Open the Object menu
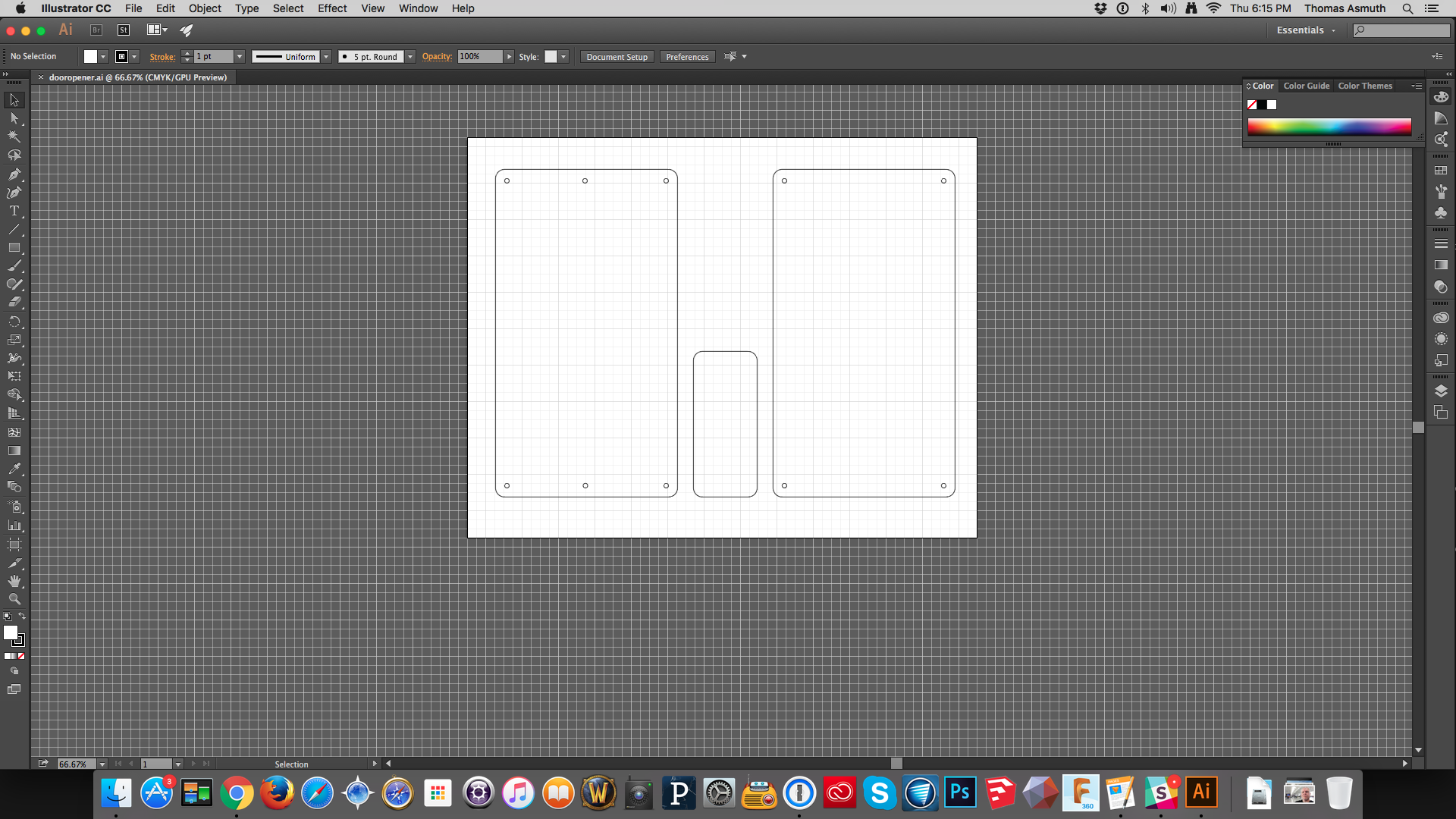Viewport: 1456px width, 819px height. 205,8
